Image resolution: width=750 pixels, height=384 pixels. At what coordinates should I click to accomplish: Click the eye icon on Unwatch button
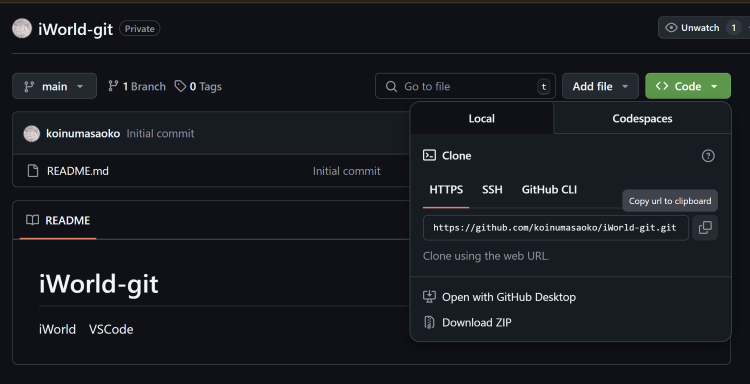671,28
